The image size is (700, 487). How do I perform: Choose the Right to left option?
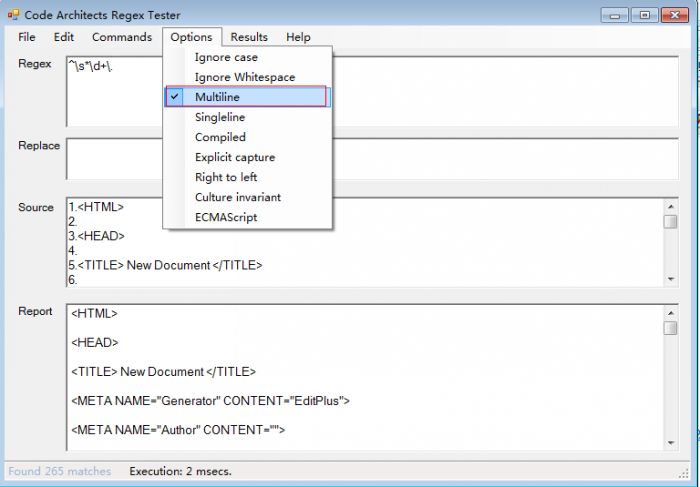coord(225,177)
